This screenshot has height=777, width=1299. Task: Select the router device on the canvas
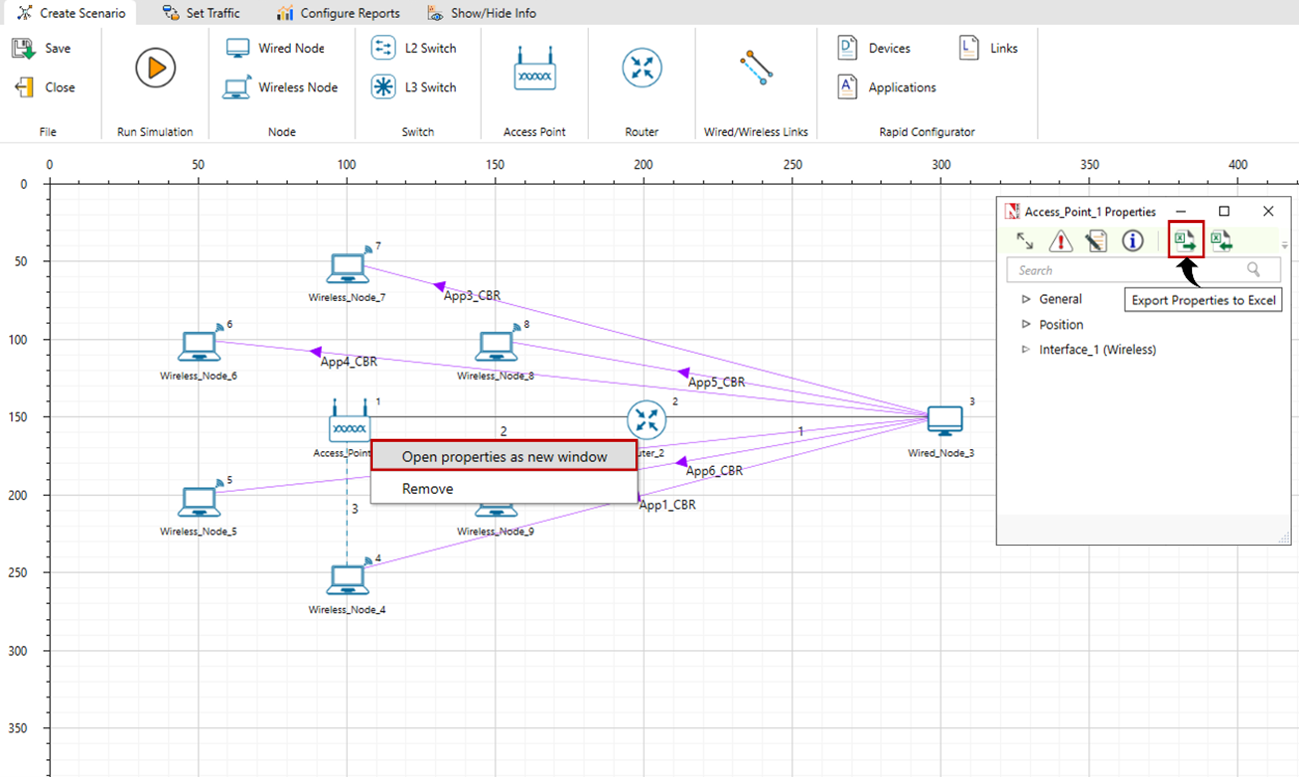pos(647,421)
